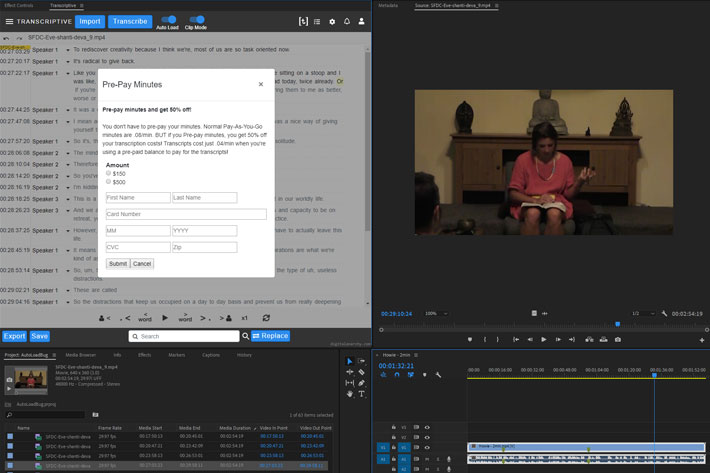Click Cancel in Pre-Pay Minutes dialog

(x=142, y=263)
